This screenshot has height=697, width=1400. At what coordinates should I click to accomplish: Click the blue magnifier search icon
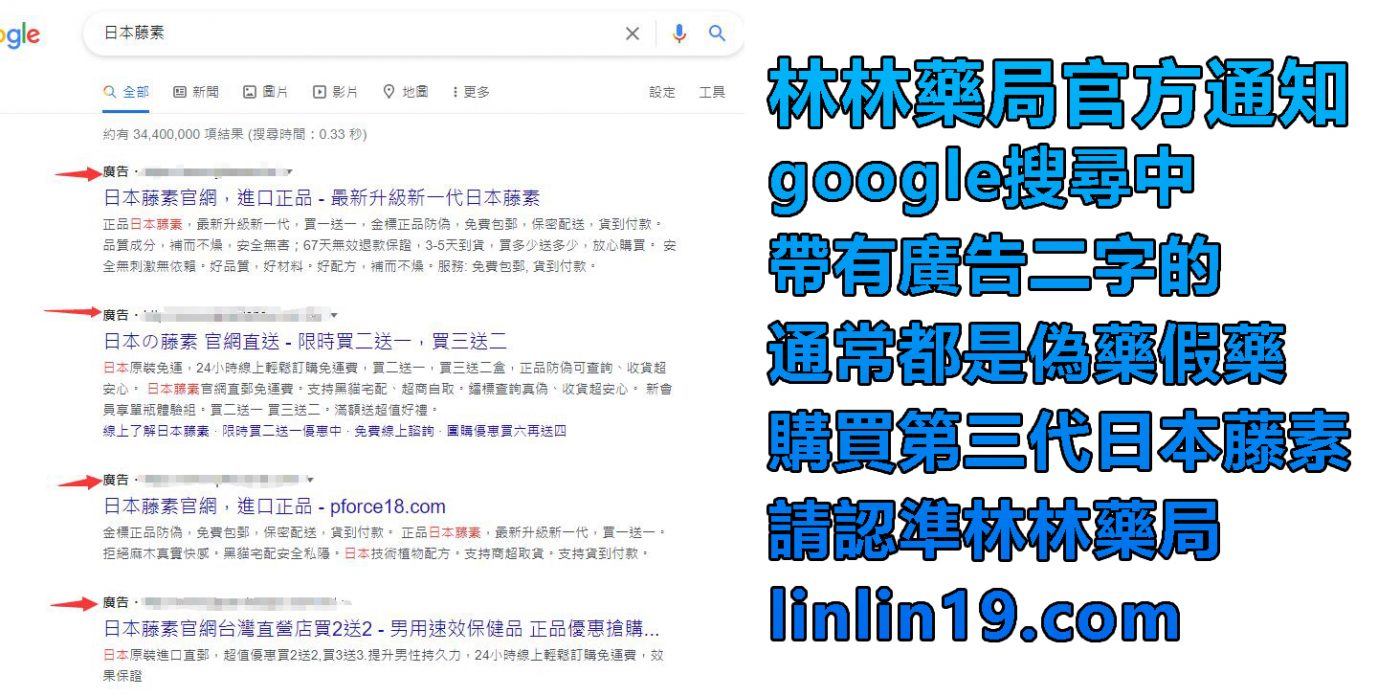coord(717,34)
